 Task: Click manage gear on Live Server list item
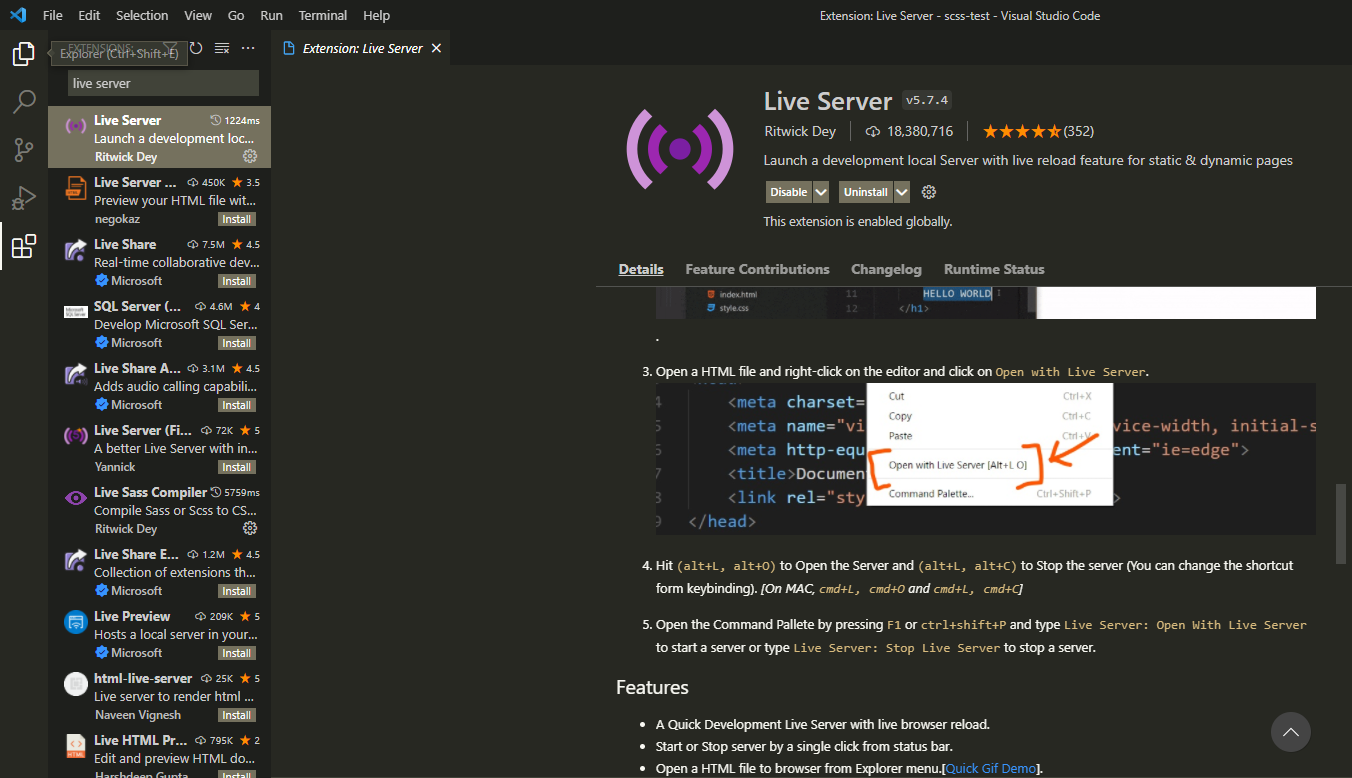(x=250, y=156)
